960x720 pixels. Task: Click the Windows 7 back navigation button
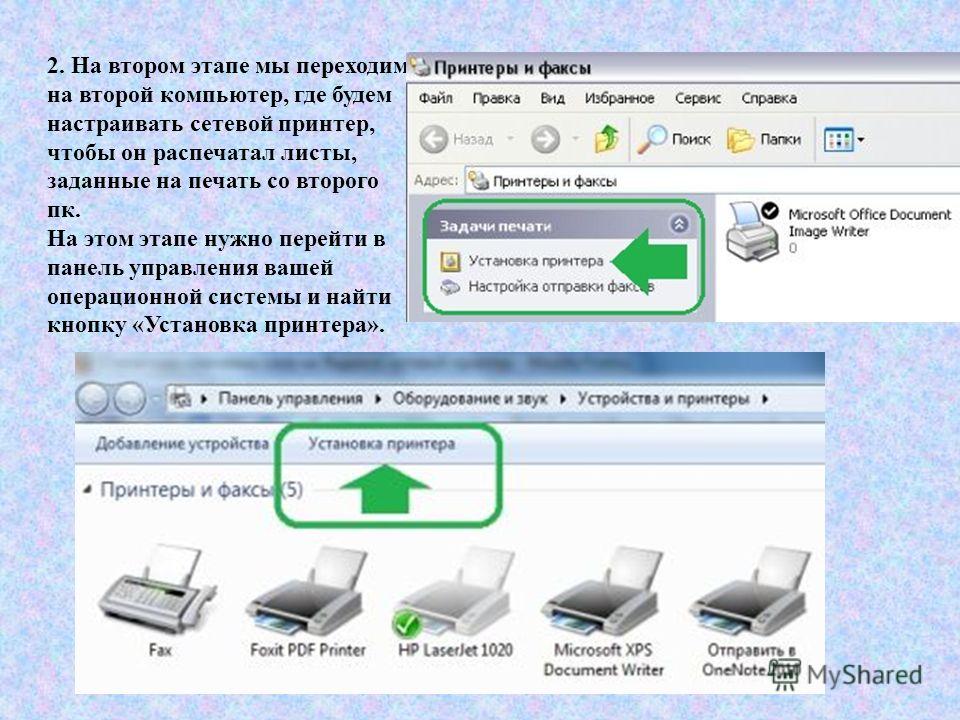(x=92, y=399)
